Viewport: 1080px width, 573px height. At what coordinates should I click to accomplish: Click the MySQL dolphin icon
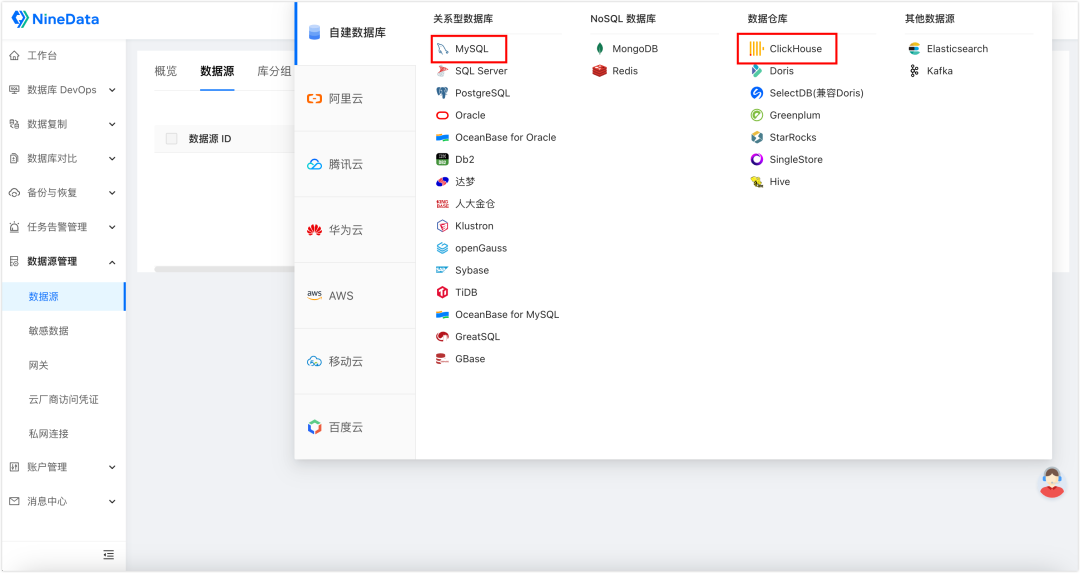[x=442, y=49]
